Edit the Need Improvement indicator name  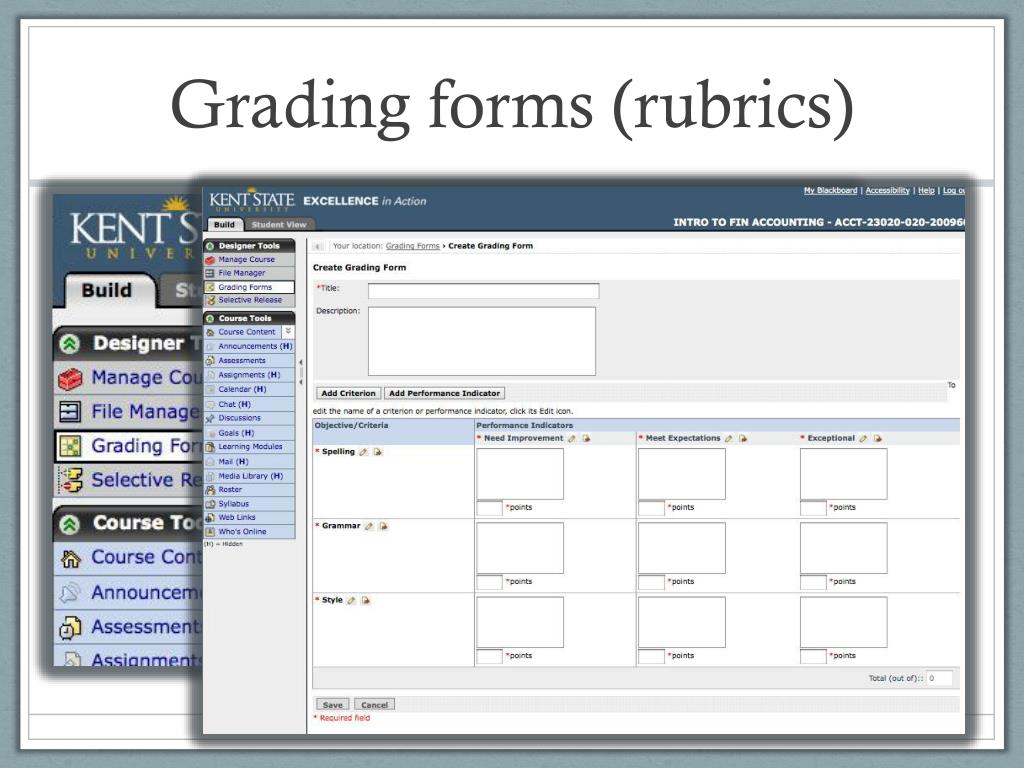pos(572,438)
